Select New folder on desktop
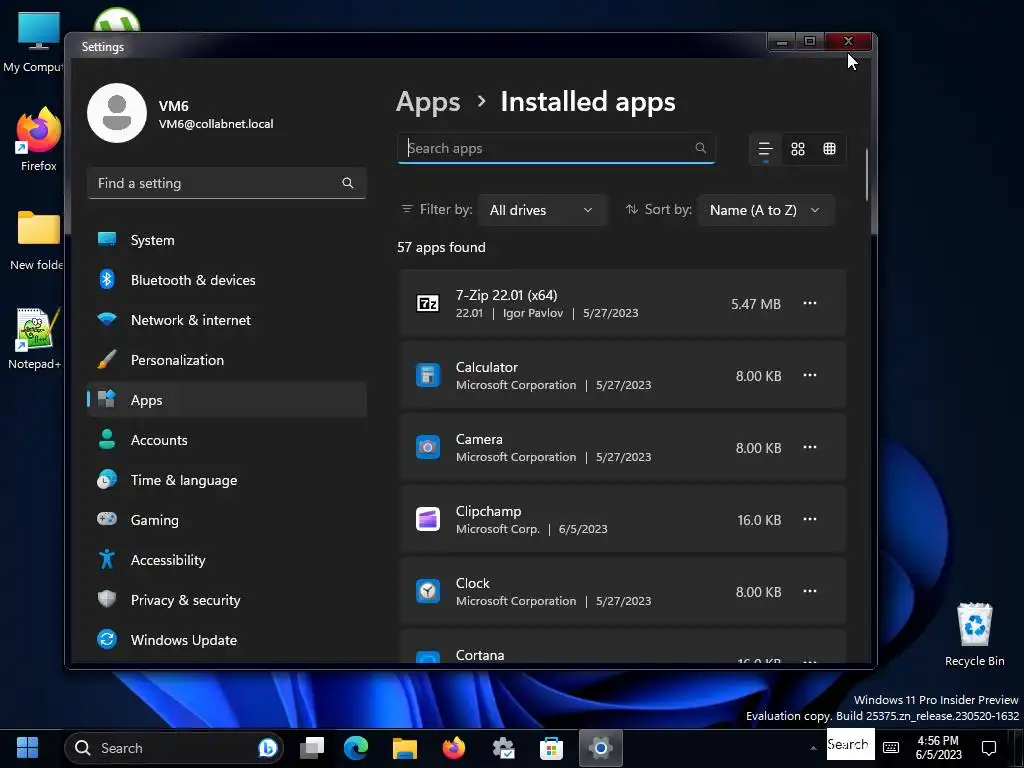 (x=37, y=240)
